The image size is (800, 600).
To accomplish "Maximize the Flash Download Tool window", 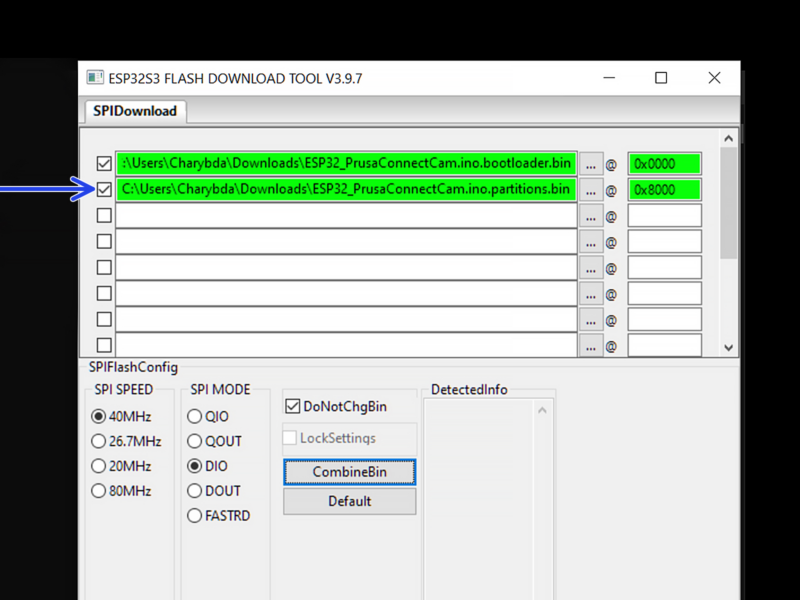I will tap(661, 78).
